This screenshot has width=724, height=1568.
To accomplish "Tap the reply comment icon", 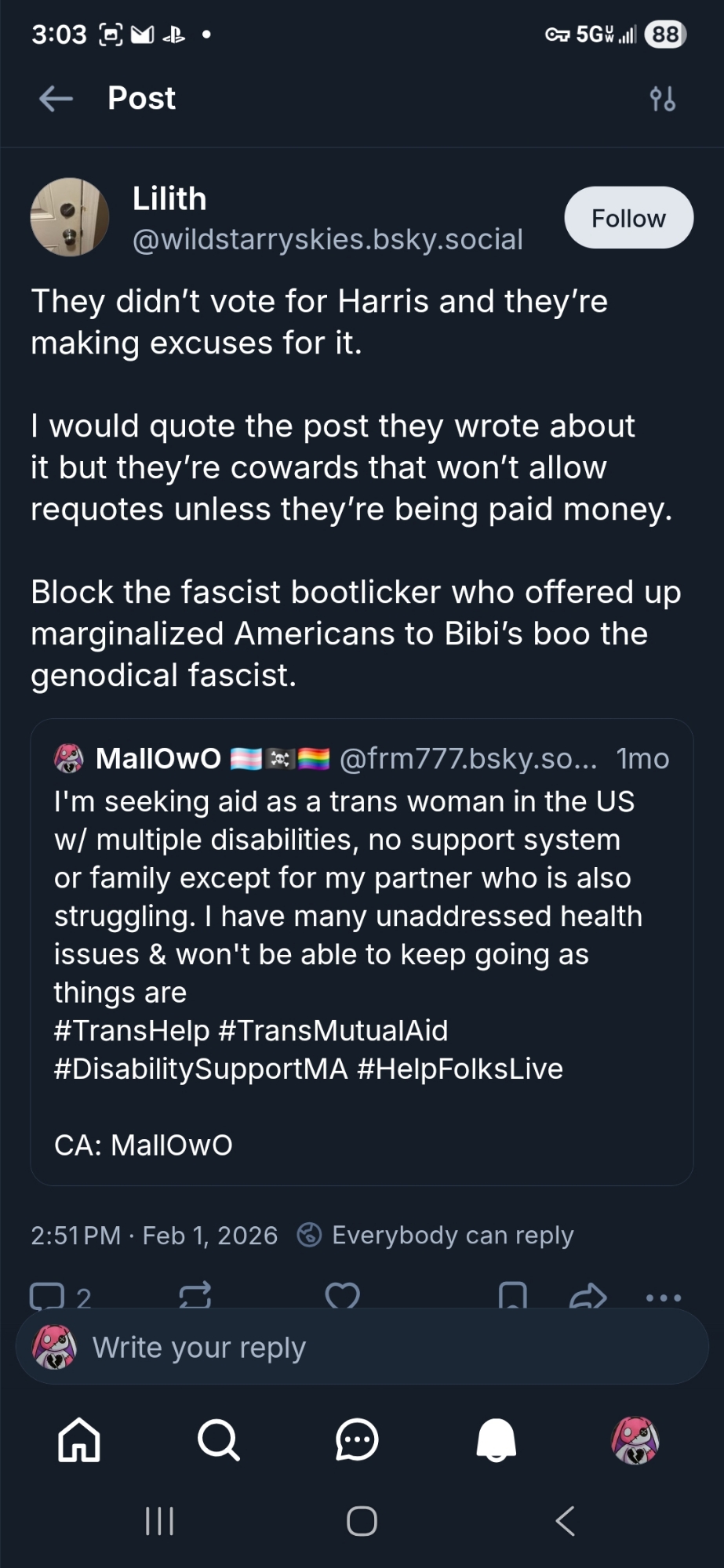I will pyautogui.click(x=47, y=1295).
